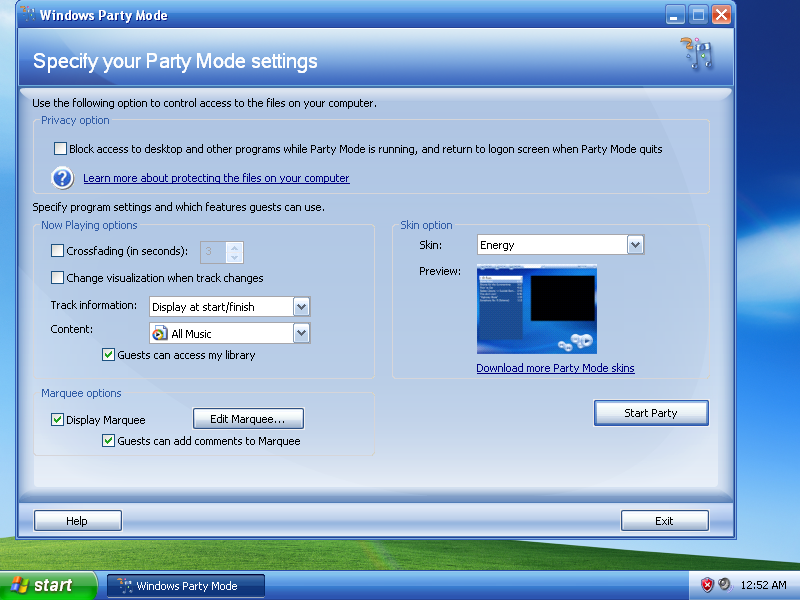Select Windows Party Mode taskbar button

pos(186,585)
